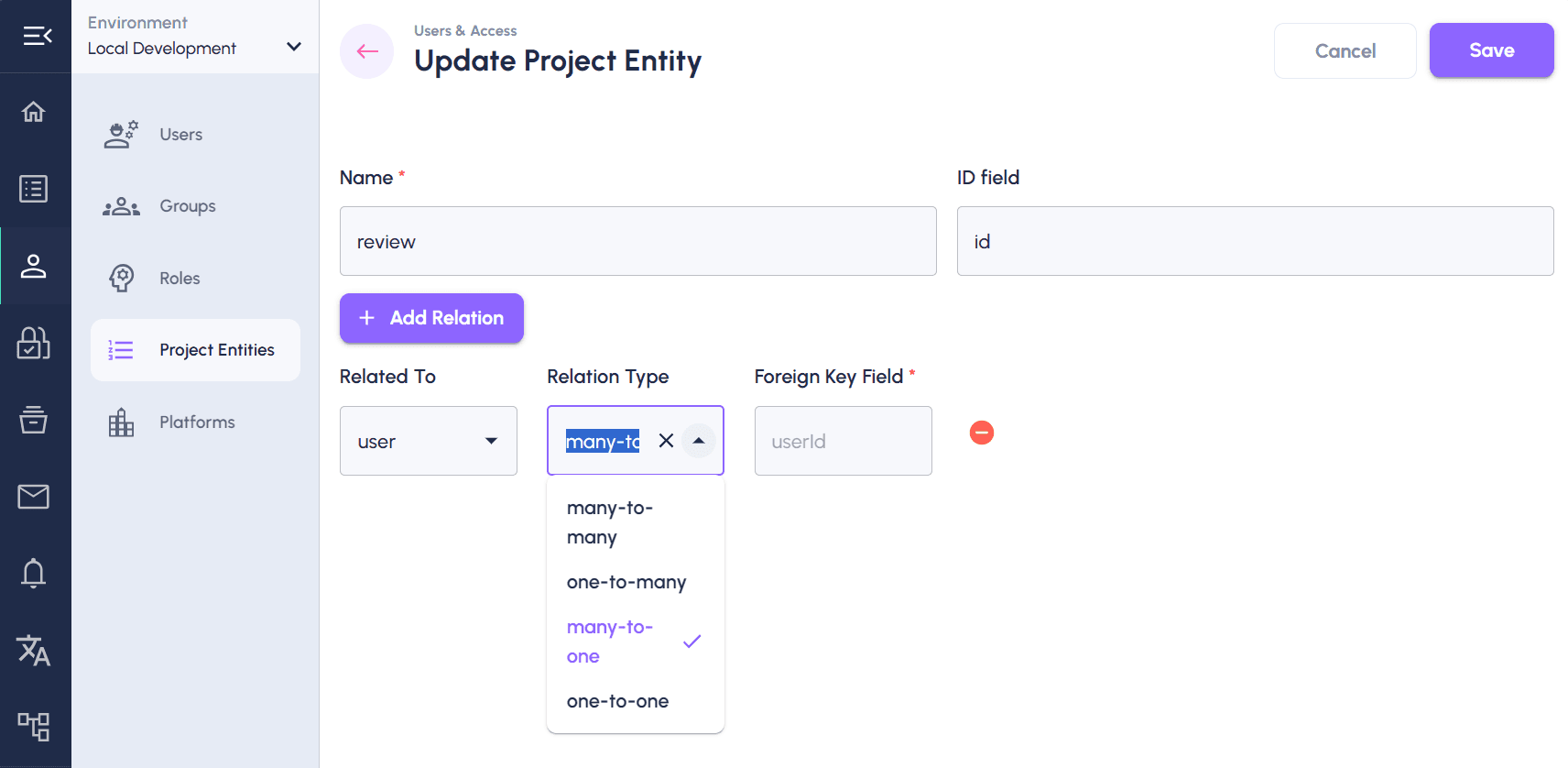
Task: Open the hierarchy diagram icon in sidebar
Action: click(x=34, y=727)
